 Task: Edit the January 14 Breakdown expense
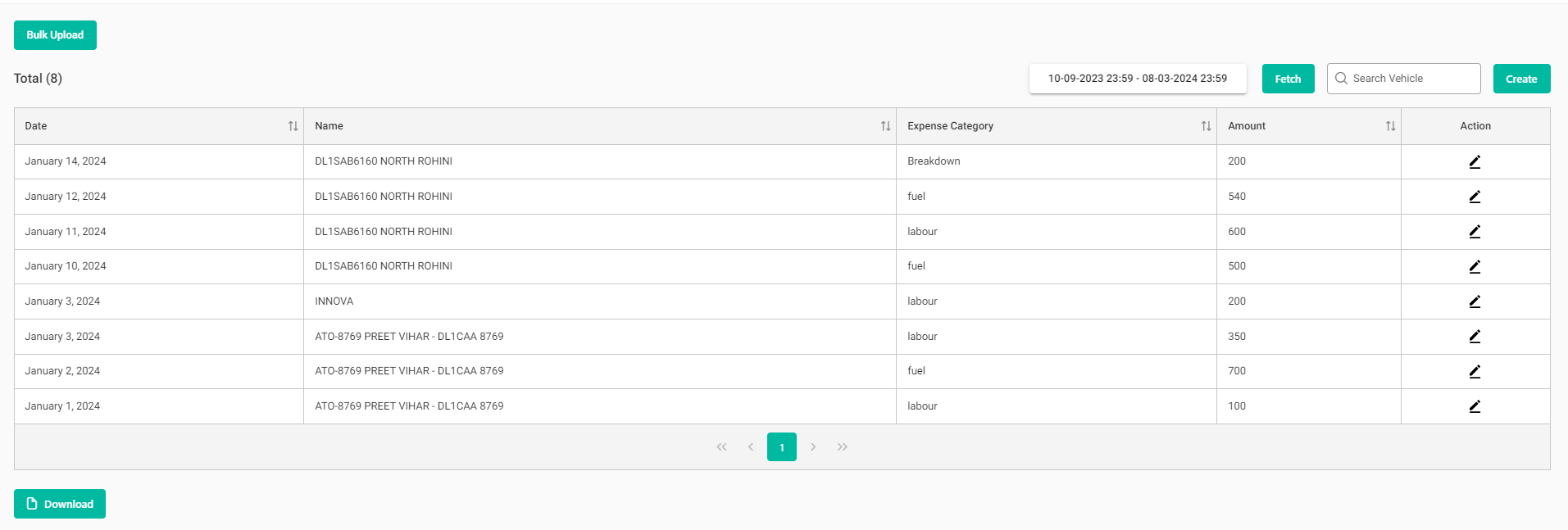click(x=1475, y=162)
